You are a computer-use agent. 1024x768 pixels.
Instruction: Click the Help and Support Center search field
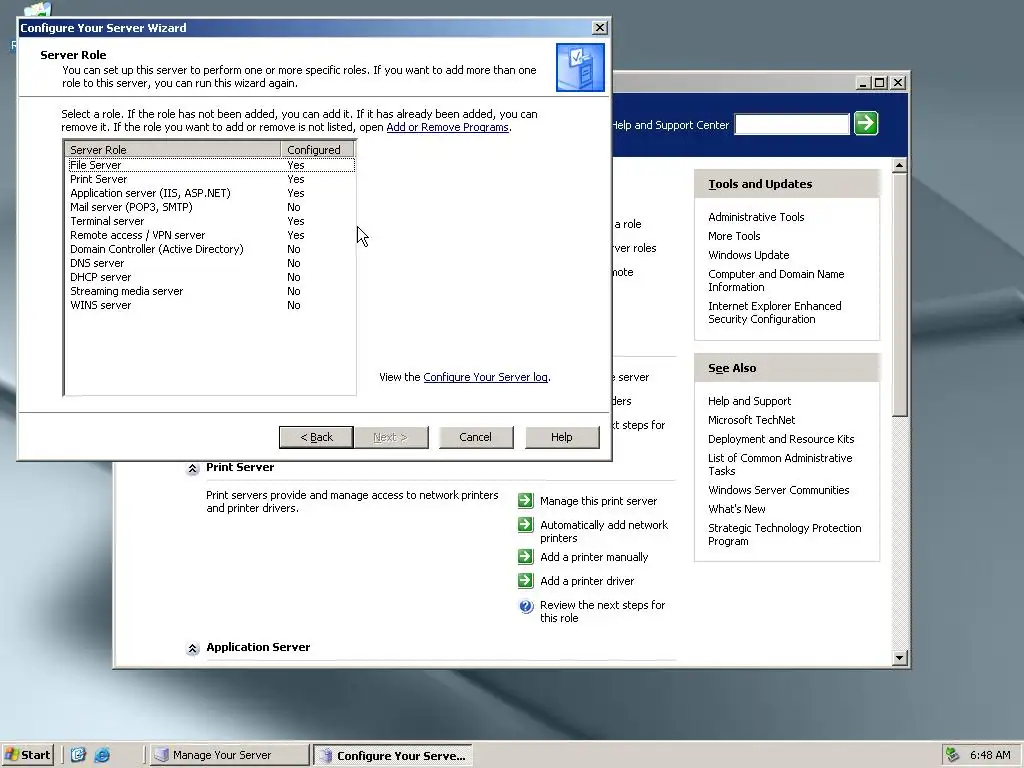click(x=792, y=123)
